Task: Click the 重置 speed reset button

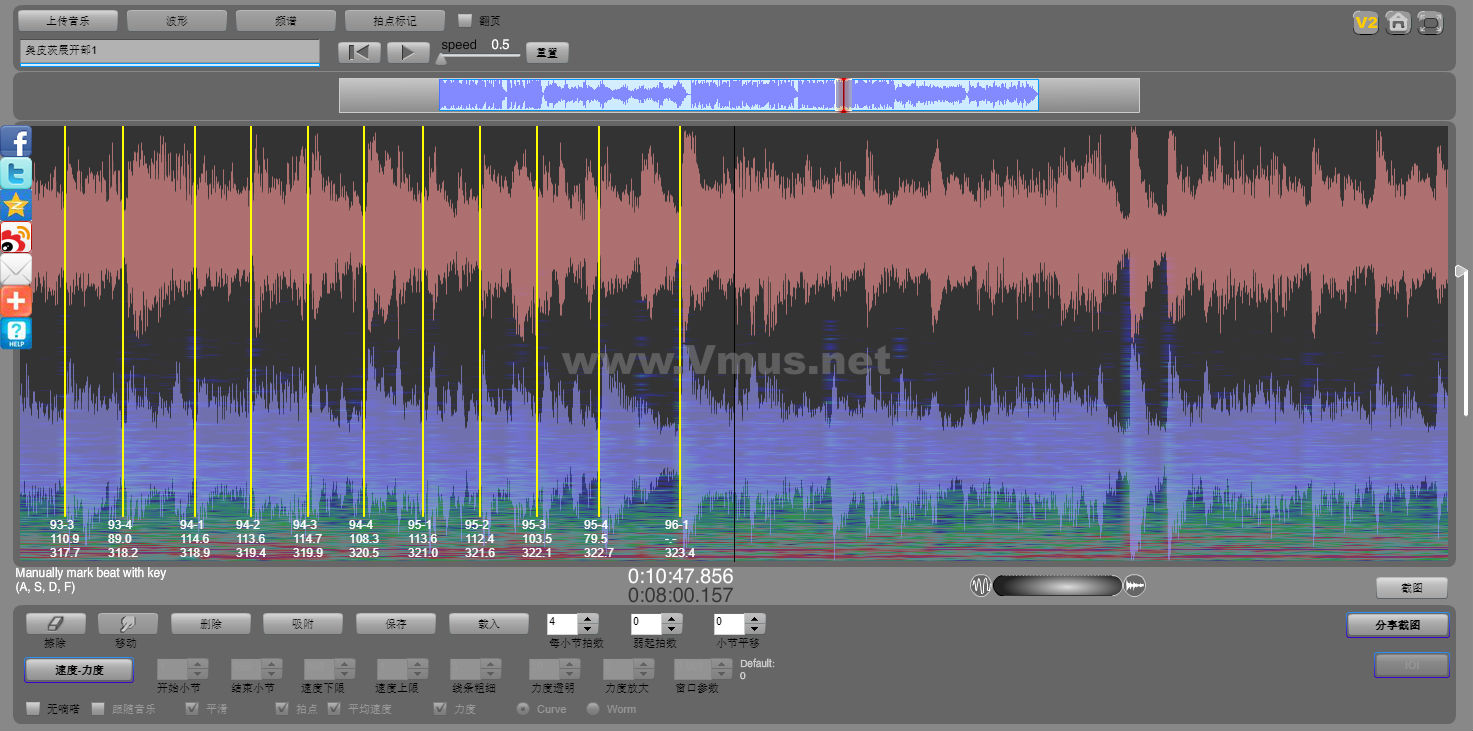Action: pos(547,52)
